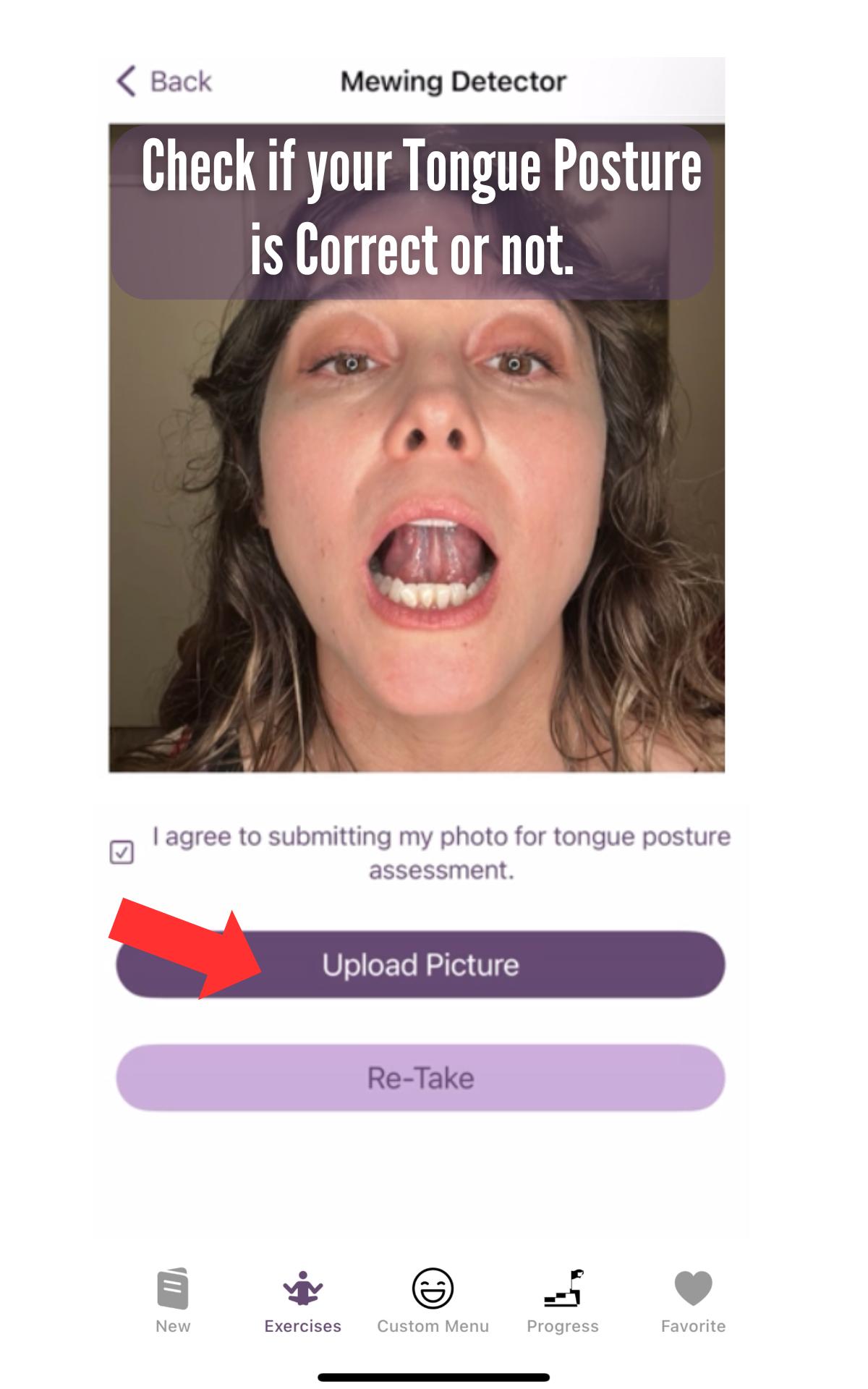Screen dimensions: 868x1389
Task: Tap the Favorite heart icon
Action: pos(693,1288)
